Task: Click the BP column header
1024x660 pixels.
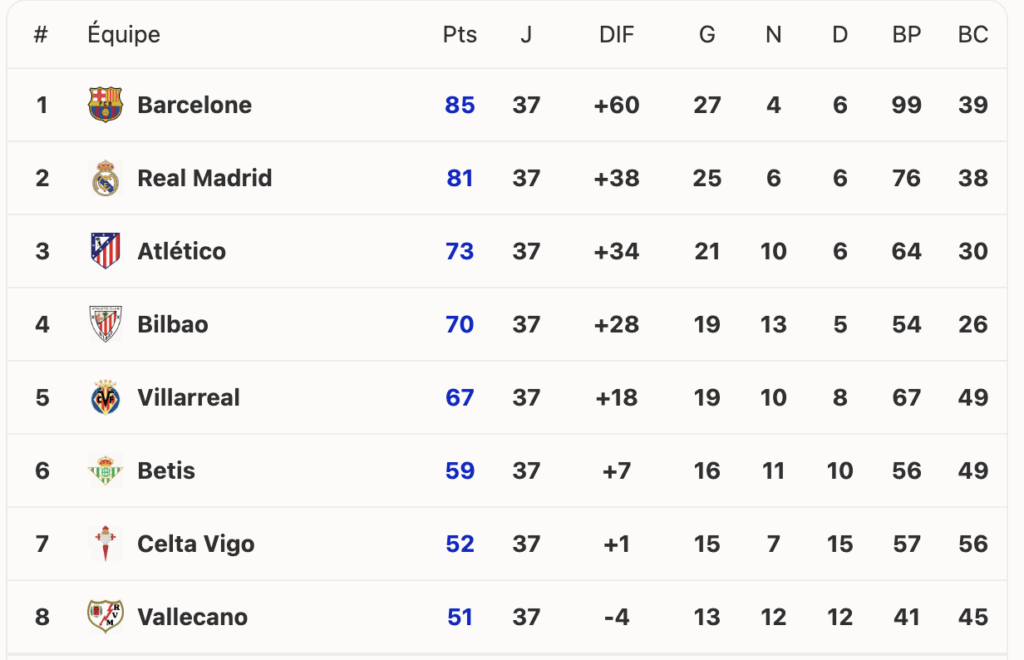Action: click(906, 34)
